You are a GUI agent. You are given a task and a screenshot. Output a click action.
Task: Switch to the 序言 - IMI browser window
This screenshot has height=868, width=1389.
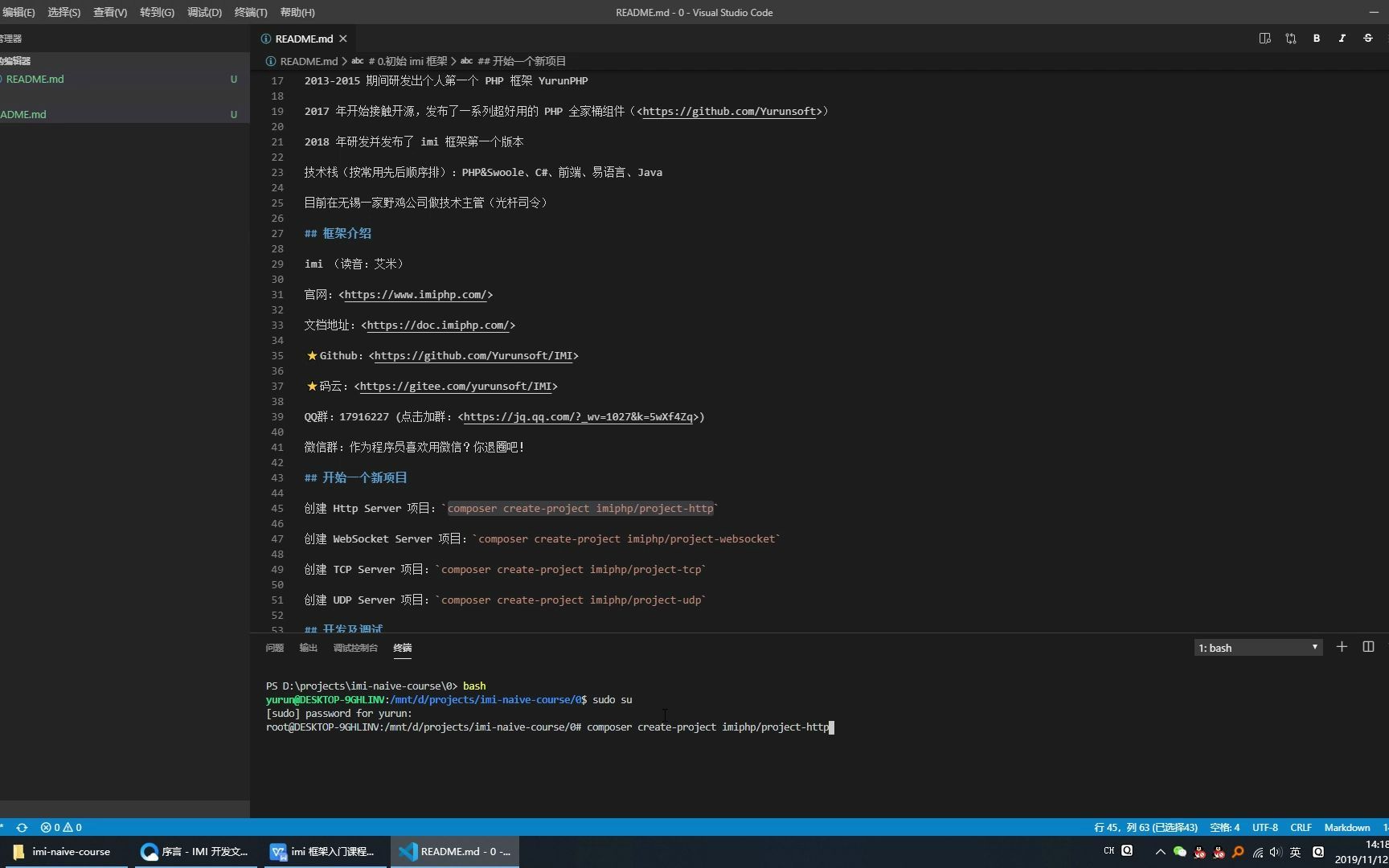[194, 851]
